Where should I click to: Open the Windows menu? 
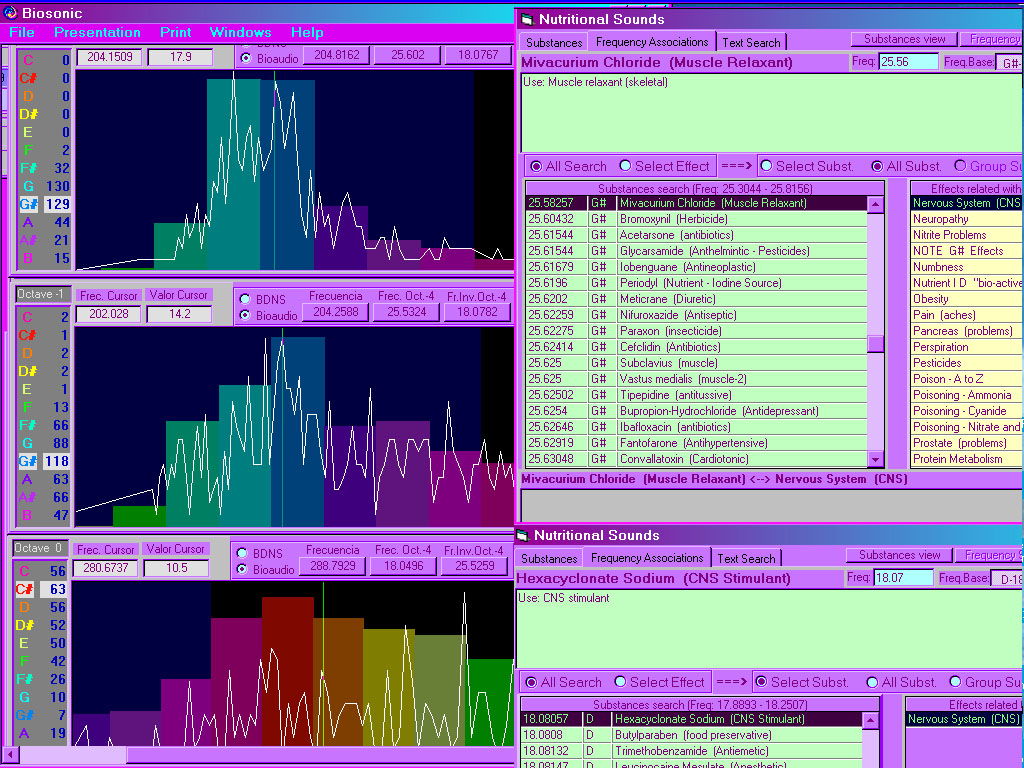[x=240, y=32]
